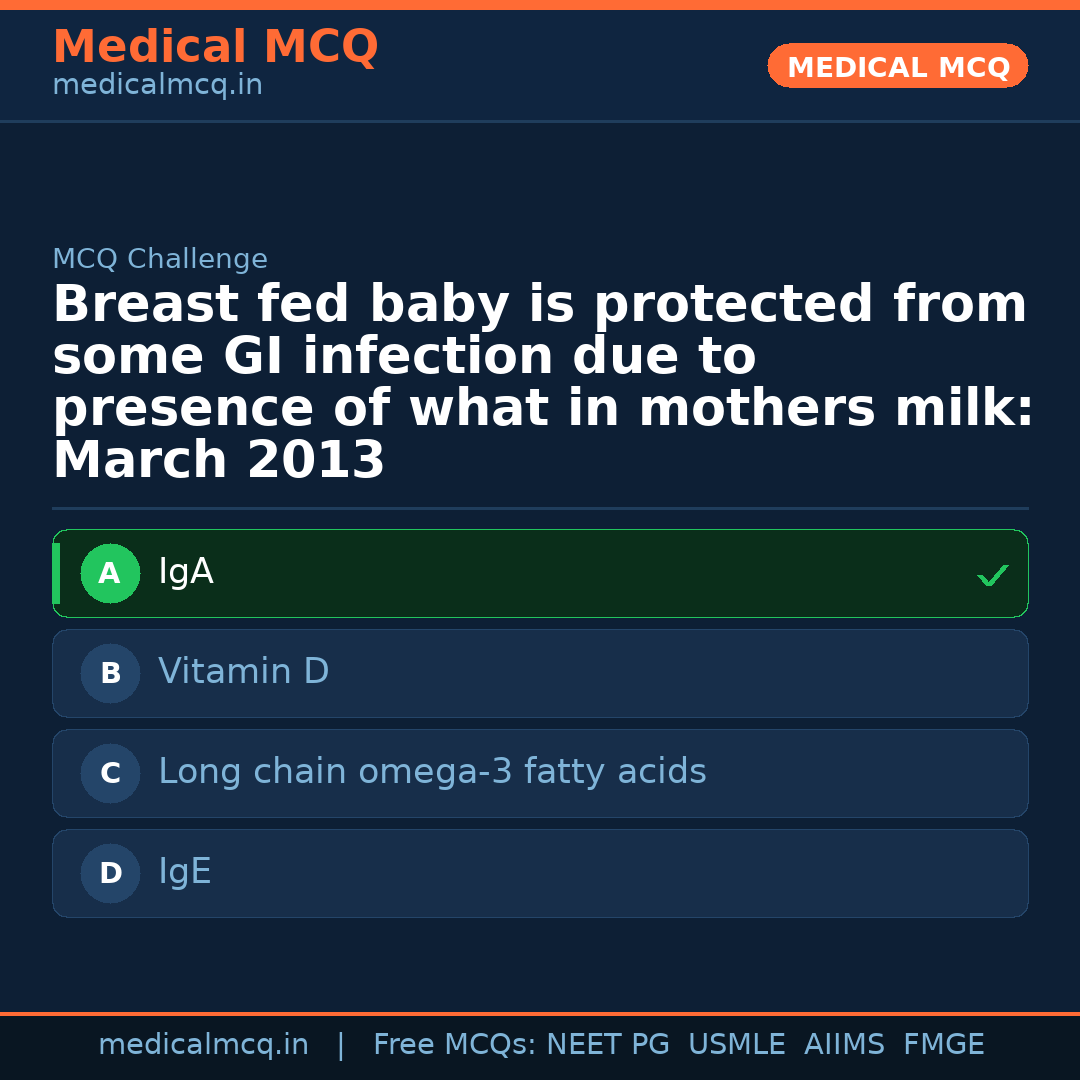1080x1080 pixels.
Task: Click FMGE in the footer
Action: [943, 1045]
